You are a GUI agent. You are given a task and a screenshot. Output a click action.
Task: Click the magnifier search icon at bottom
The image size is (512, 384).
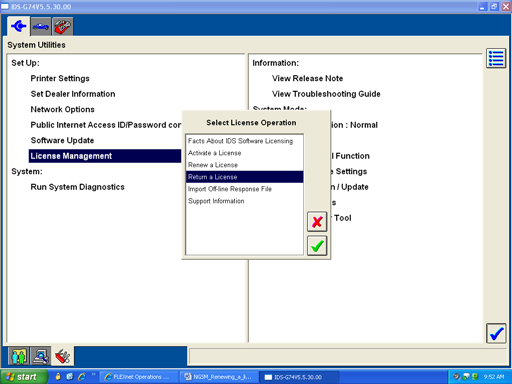click(x=41, y=356)
